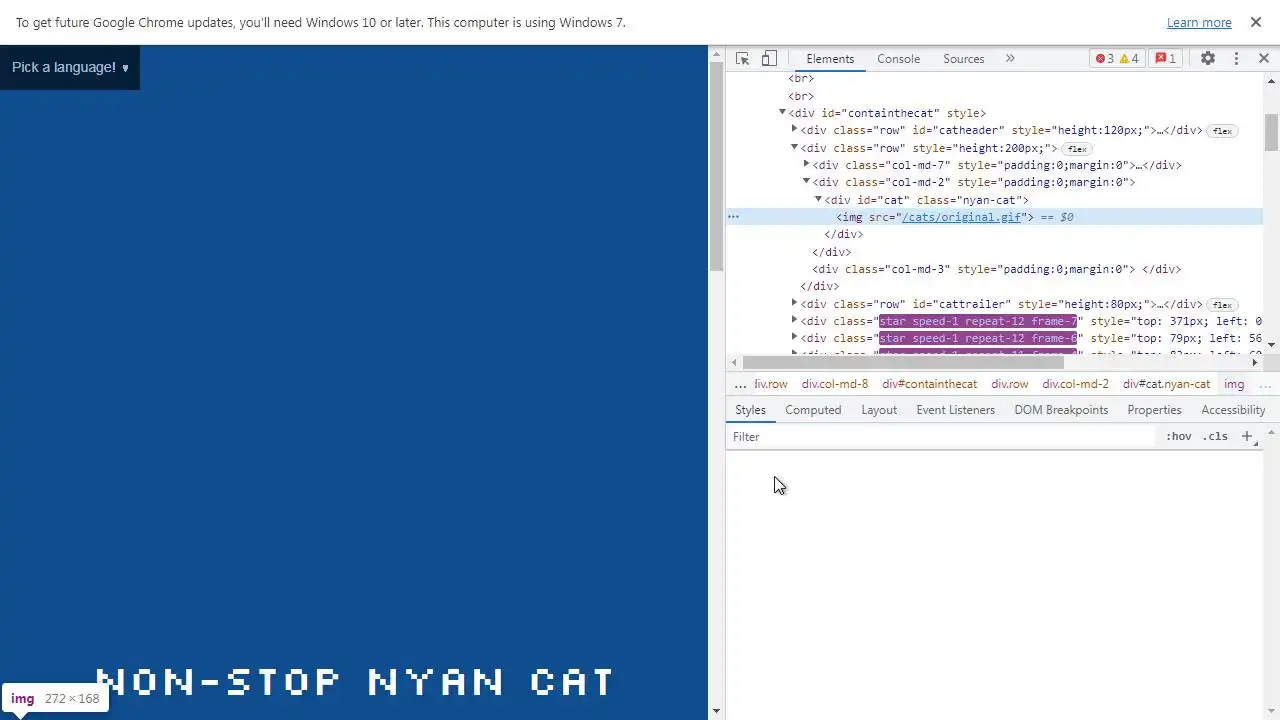Screen dimensions: 1280x720
Task: Expand the star frame-7 div node
Action: point(795,321)
